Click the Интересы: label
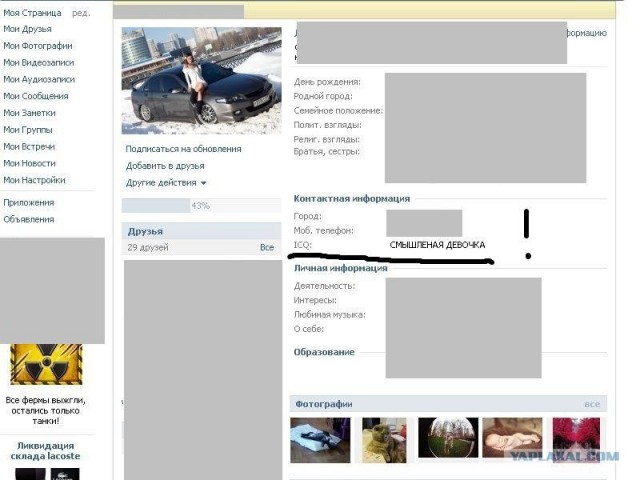 (x=315, y=300)
